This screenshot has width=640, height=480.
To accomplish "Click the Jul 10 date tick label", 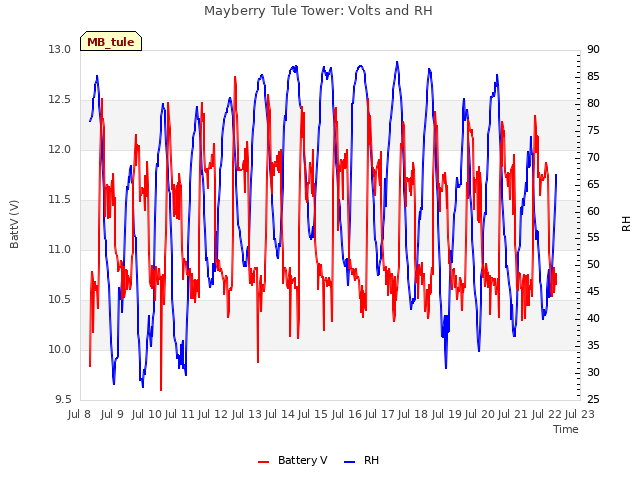I will 147,414.
